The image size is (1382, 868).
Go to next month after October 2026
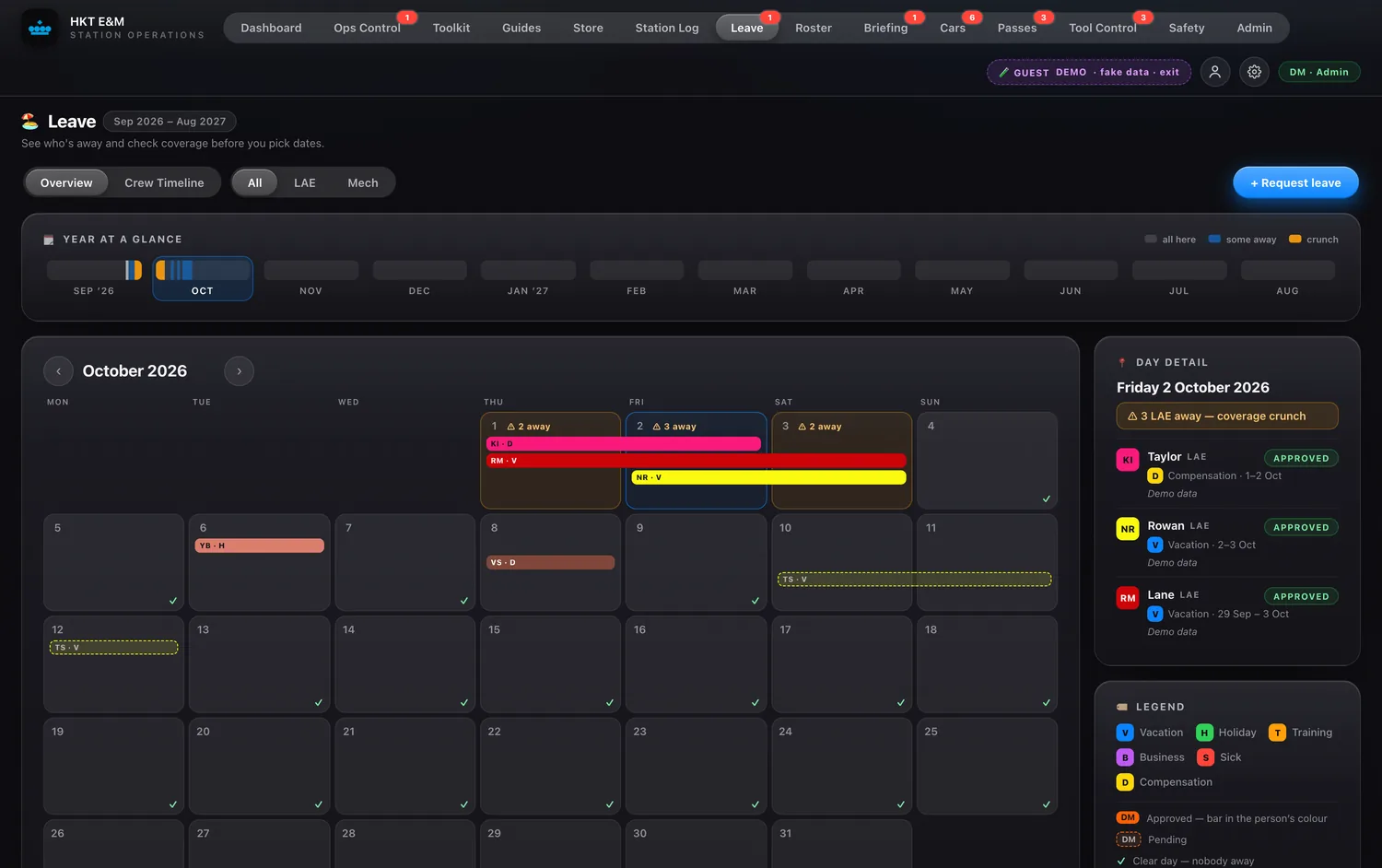239,371
